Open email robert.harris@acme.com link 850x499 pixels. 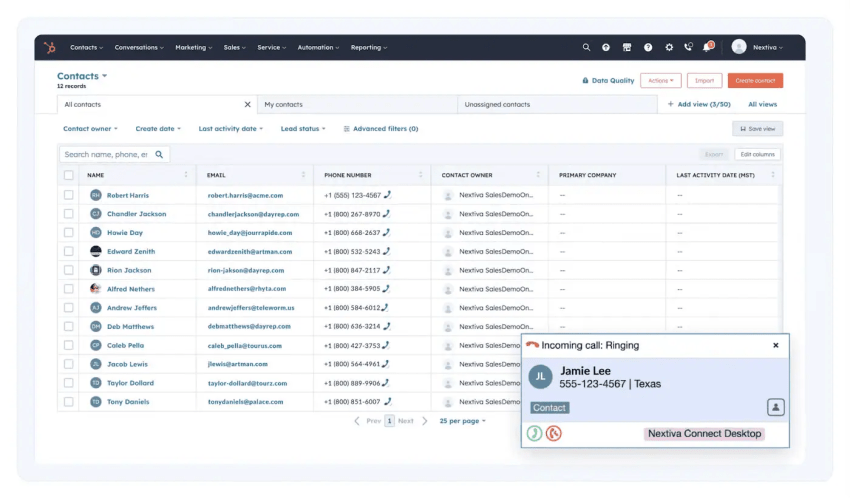pyautogui.click(x=245, y=195)
